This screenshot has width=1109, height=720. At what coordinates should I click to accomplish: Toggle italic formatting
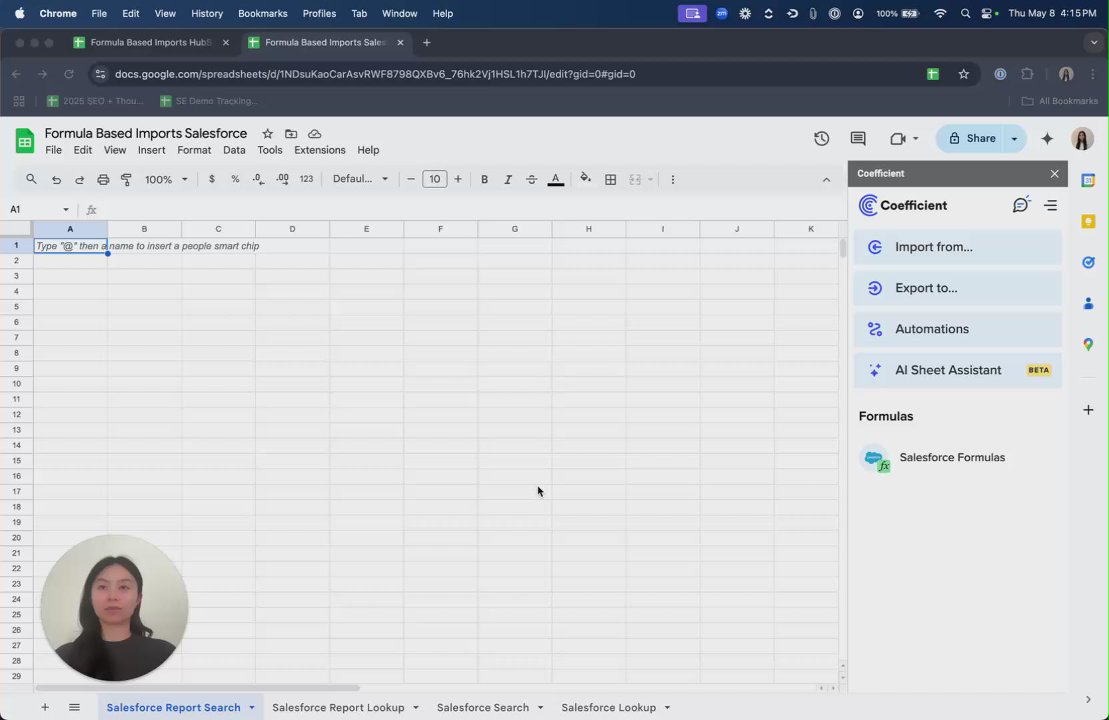(508, 180)
